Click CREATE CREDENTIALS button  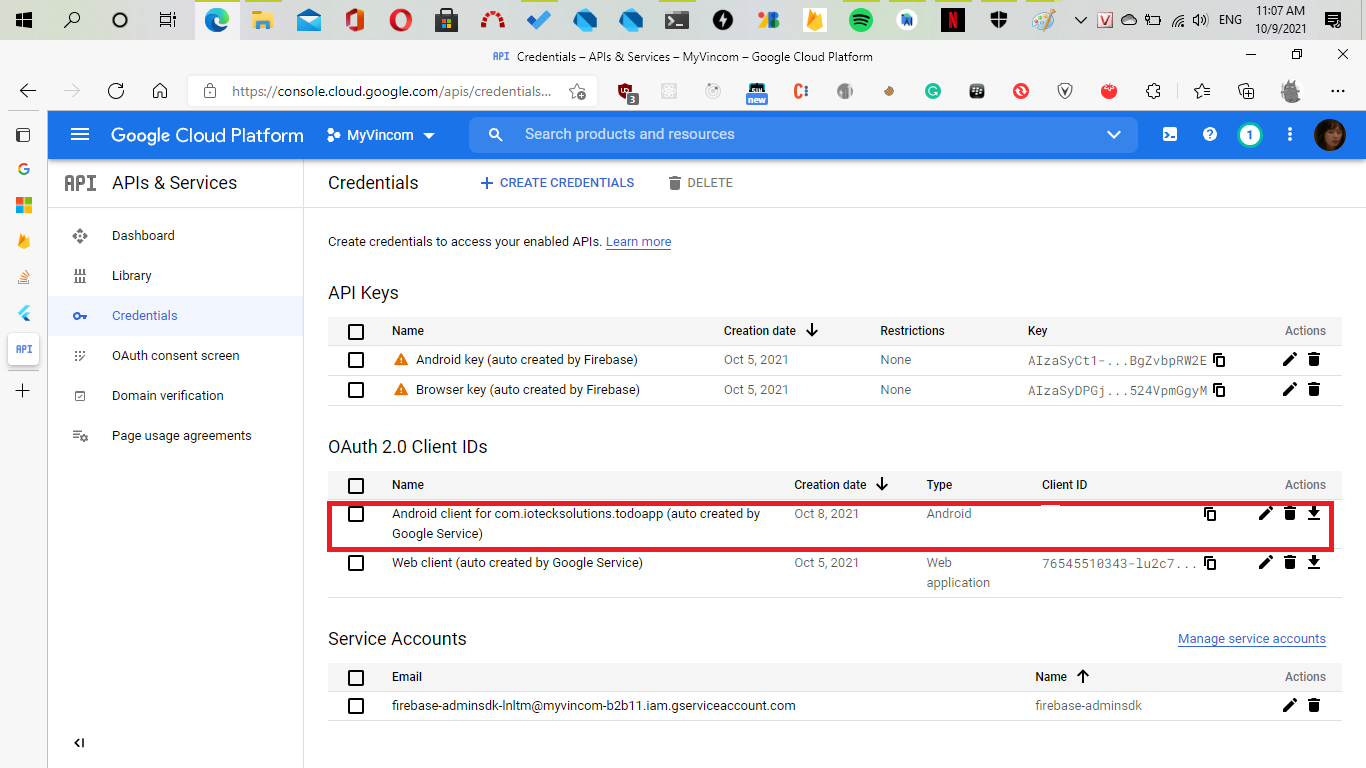pos(557,183)
